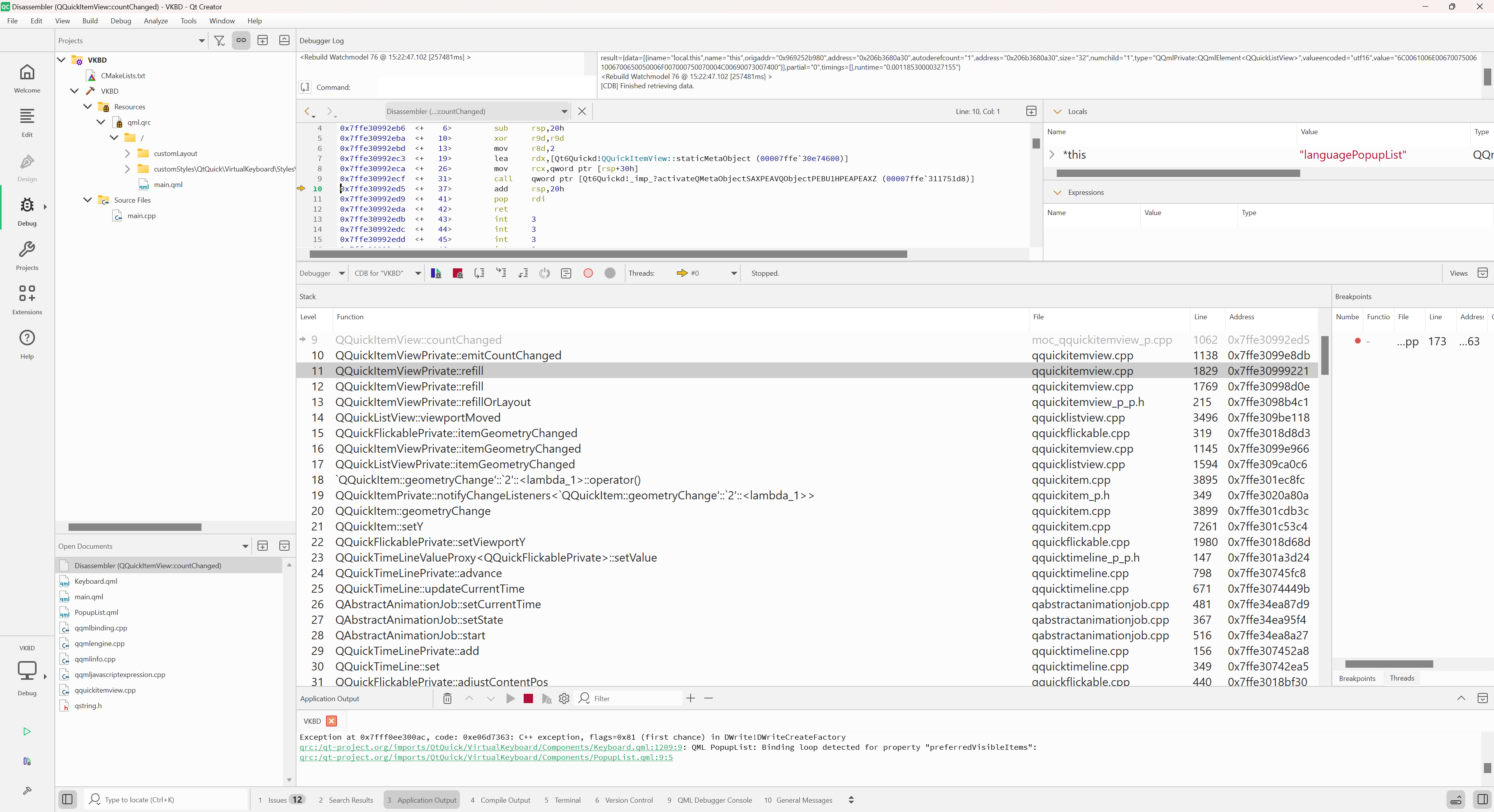This screenshot has height=812, width=1494.
Task: Click Restart debugging session icon
Action: coord(545,273)
